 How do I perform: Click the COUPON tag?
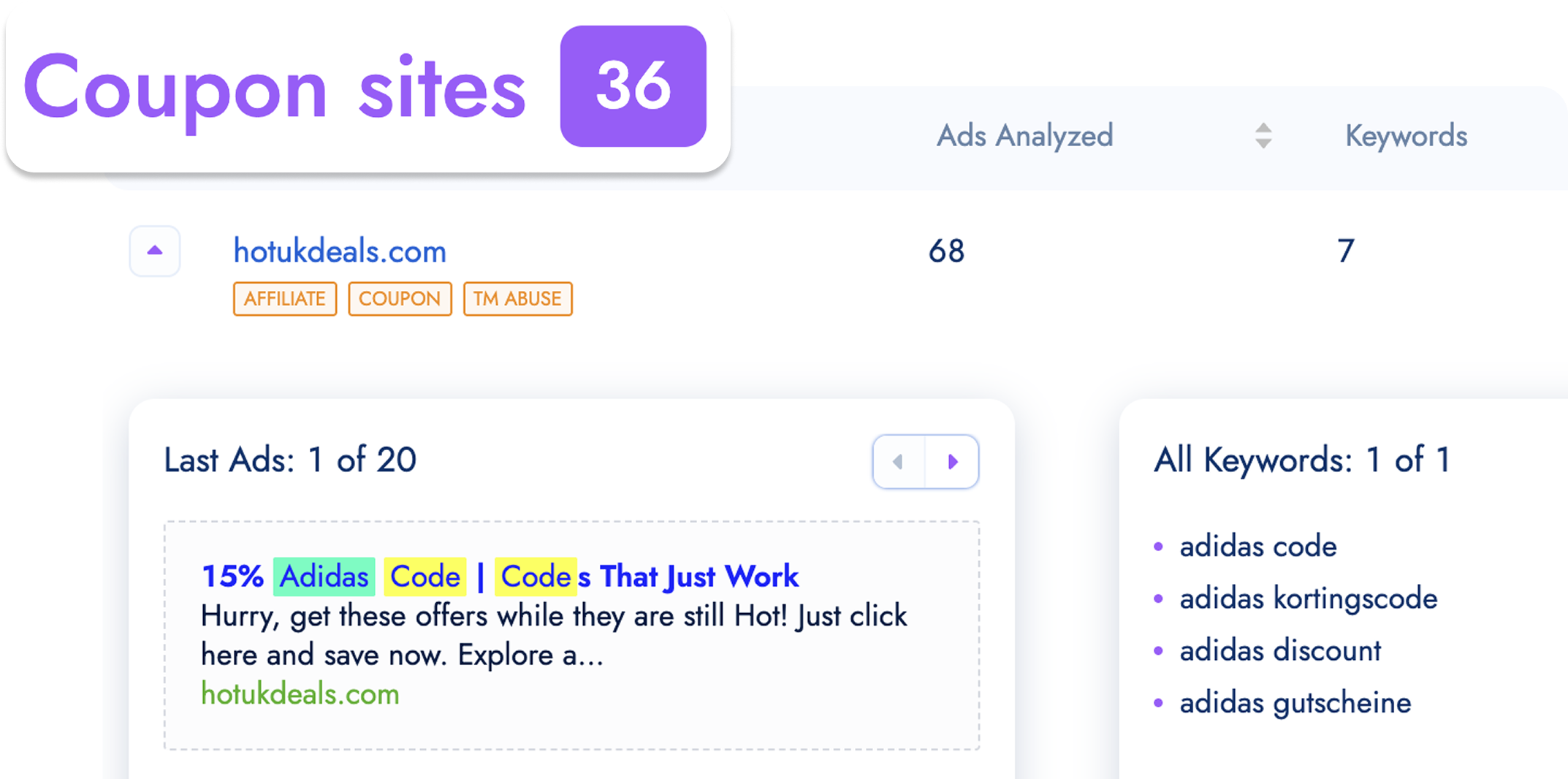[400, 299]
